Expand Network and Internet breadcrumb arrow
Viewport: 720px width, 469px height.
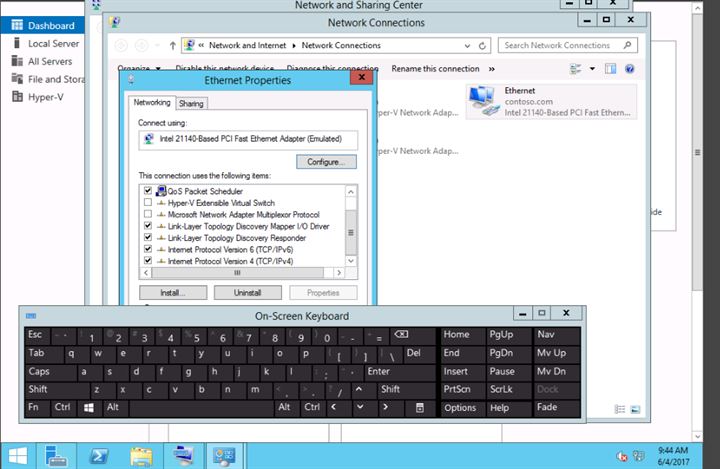293,45
